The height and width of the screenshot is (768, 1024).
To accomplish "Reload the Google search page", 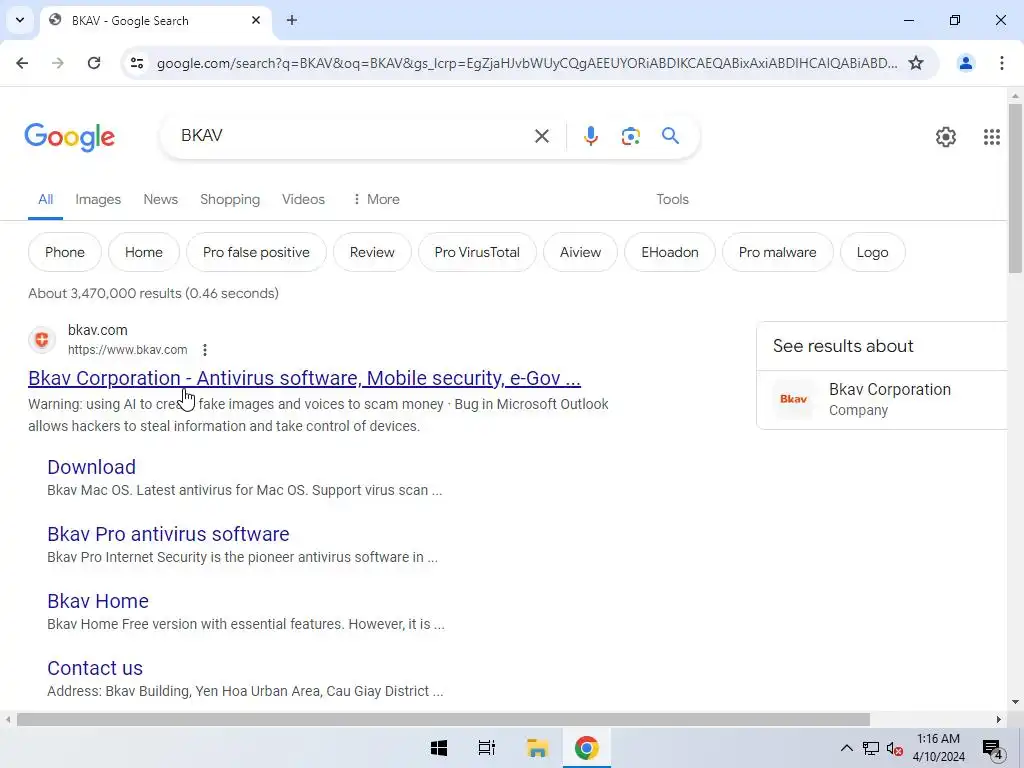I will click(94, 63).
